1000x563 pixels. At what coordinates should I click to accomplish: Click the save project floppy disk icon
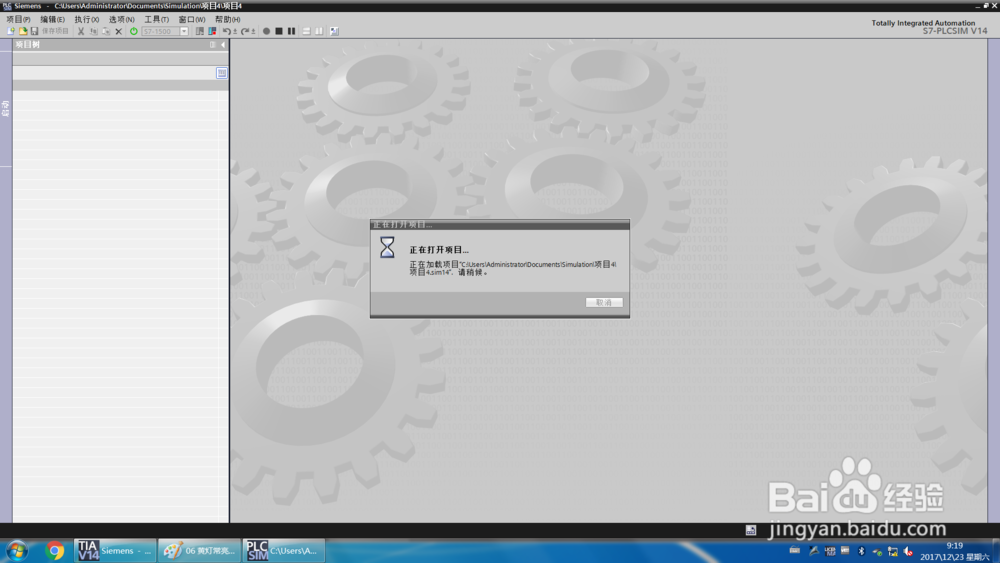click(34, 31)
